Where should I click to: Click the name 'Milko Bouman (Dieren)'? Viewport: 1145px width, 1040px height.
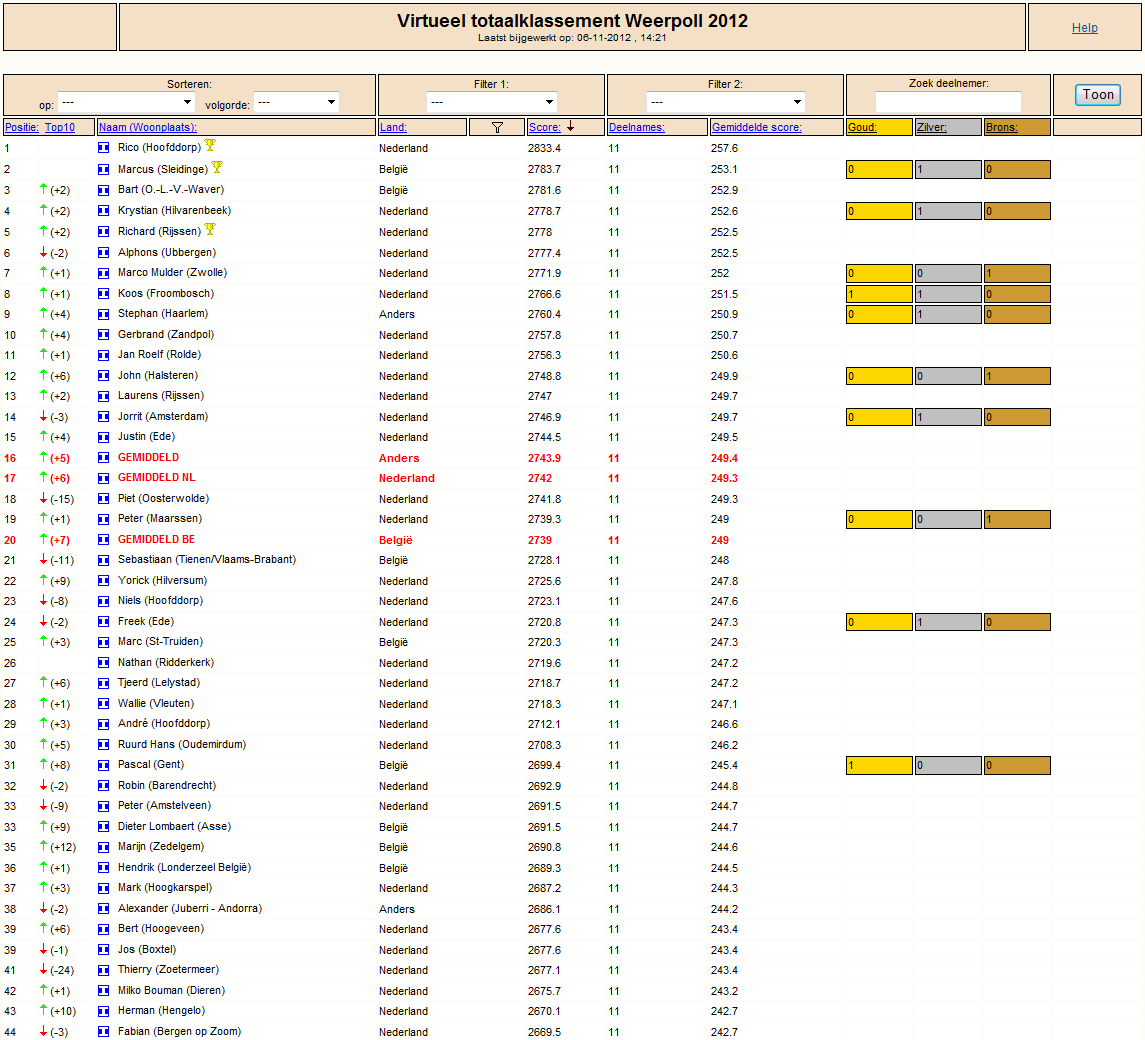[x=172, y=990]
